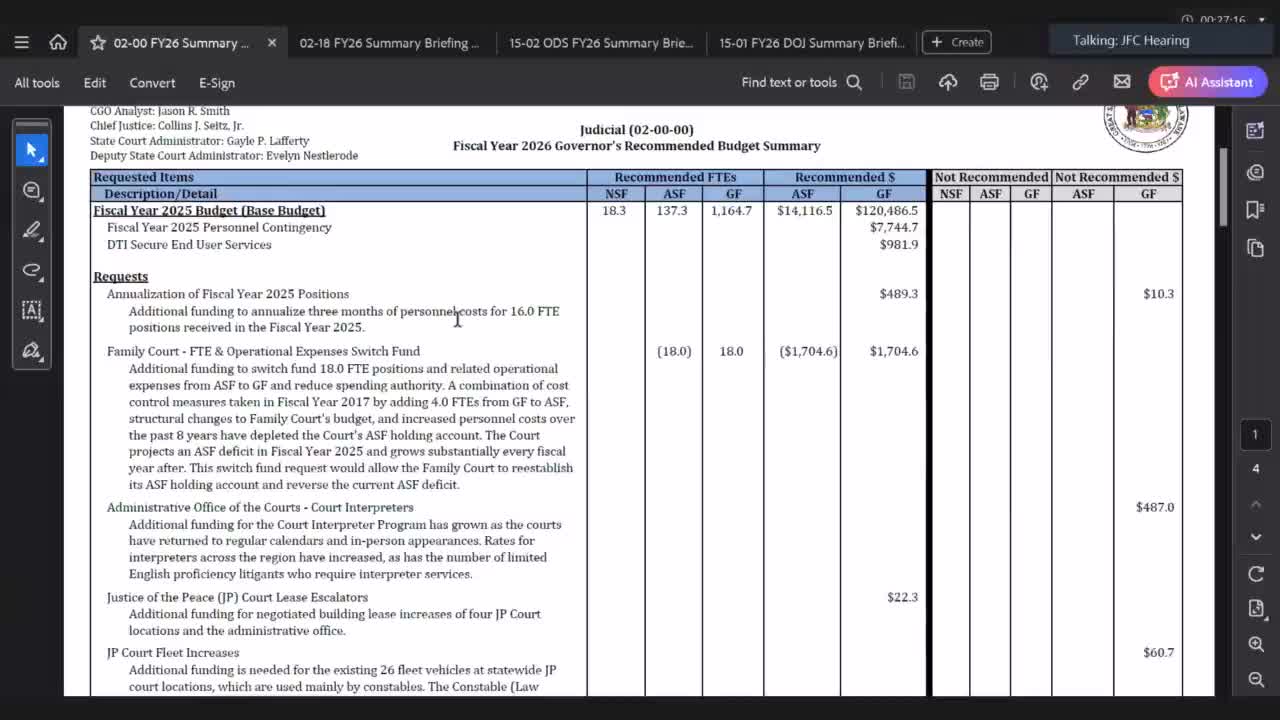Activate the Add Text tool
This screenshot has width=1280, height=720.
pos(31,310)
